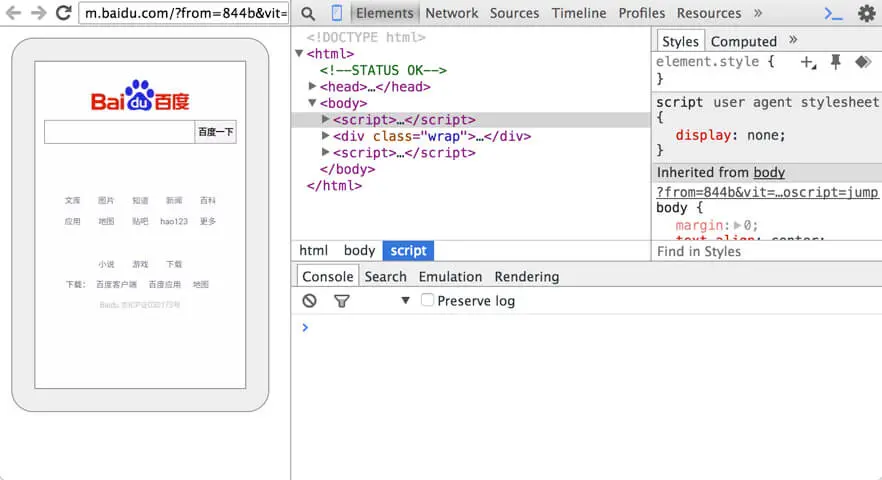The width and height of the screenshot is (882, 480).
Task: Open the ?from=844b stylesheet source link
Action: 767,192
